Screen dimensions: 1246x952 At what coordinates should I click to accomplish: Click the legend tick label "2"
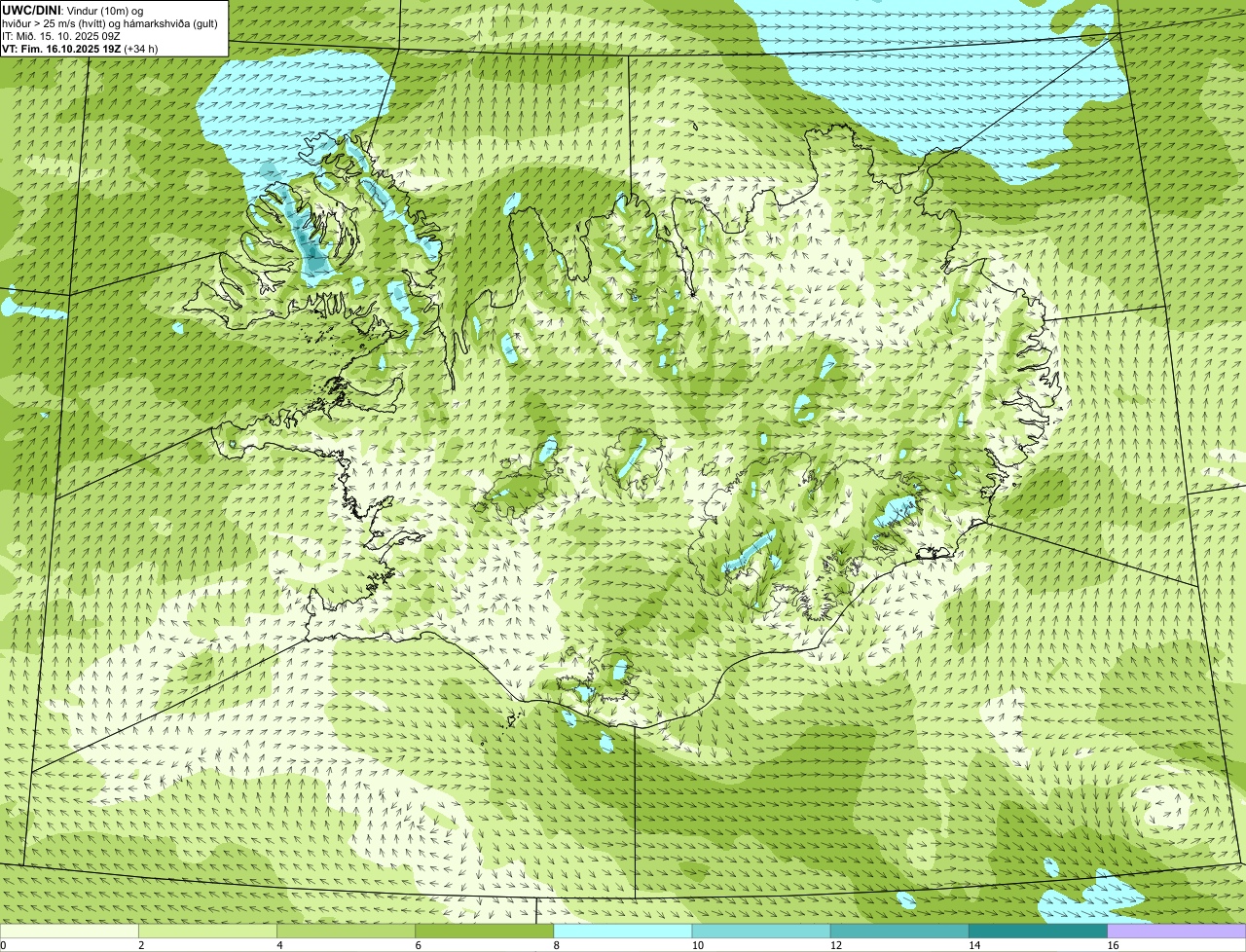(x=141, y=945)
